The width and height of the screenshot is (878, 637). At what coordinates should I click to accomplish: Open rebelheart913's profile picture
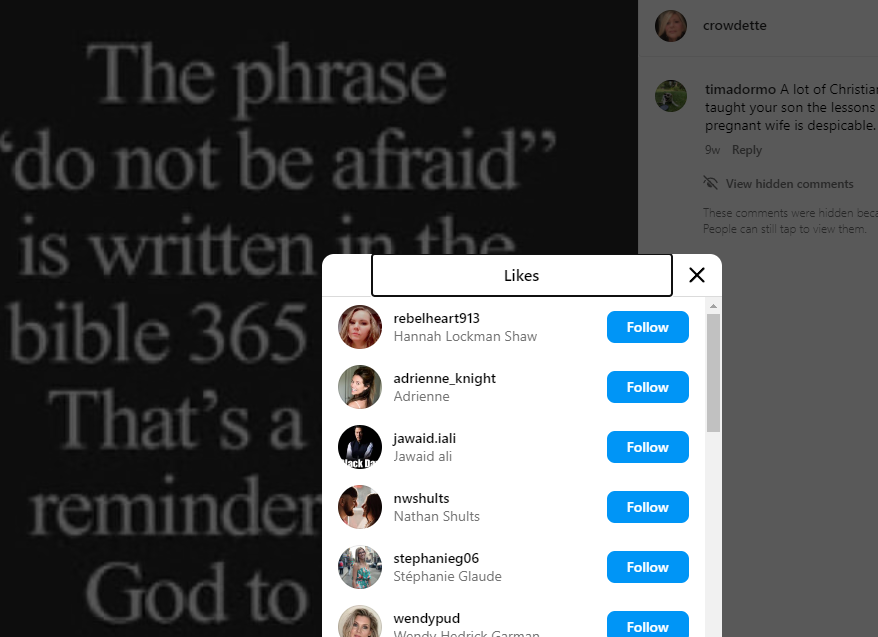[360, 327]
